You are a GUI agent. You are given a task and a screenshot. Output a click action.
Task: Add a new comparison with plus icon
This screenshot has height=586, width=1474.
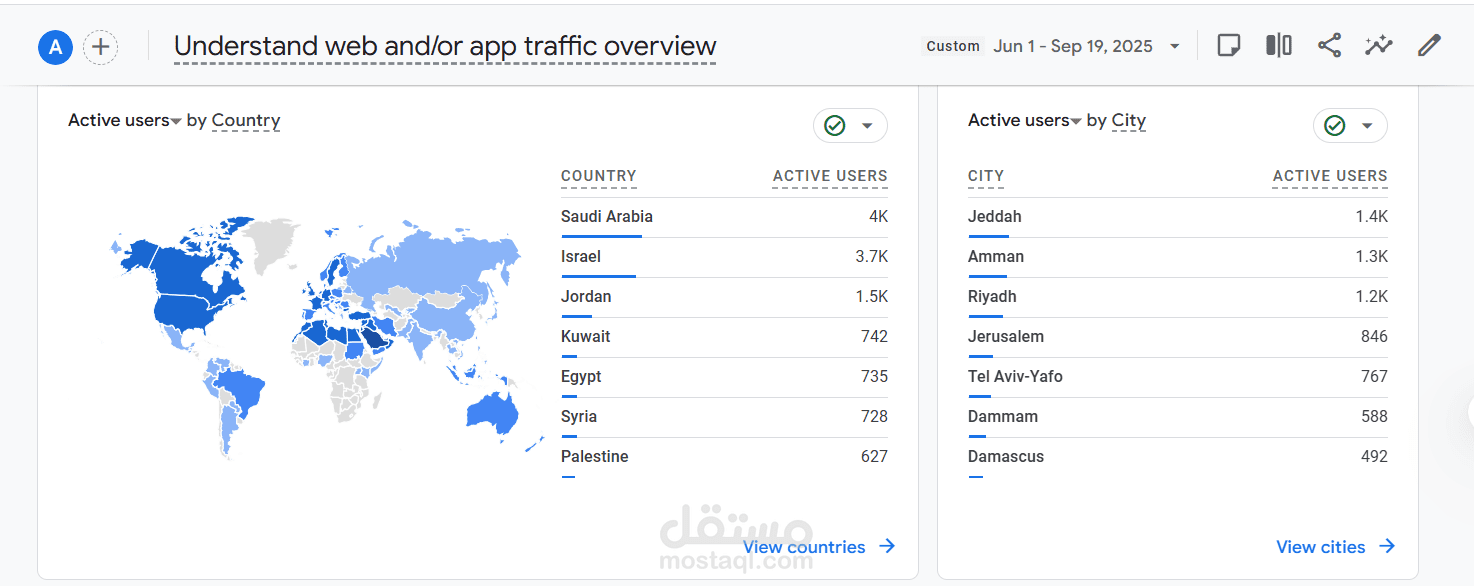pos(100,47)
